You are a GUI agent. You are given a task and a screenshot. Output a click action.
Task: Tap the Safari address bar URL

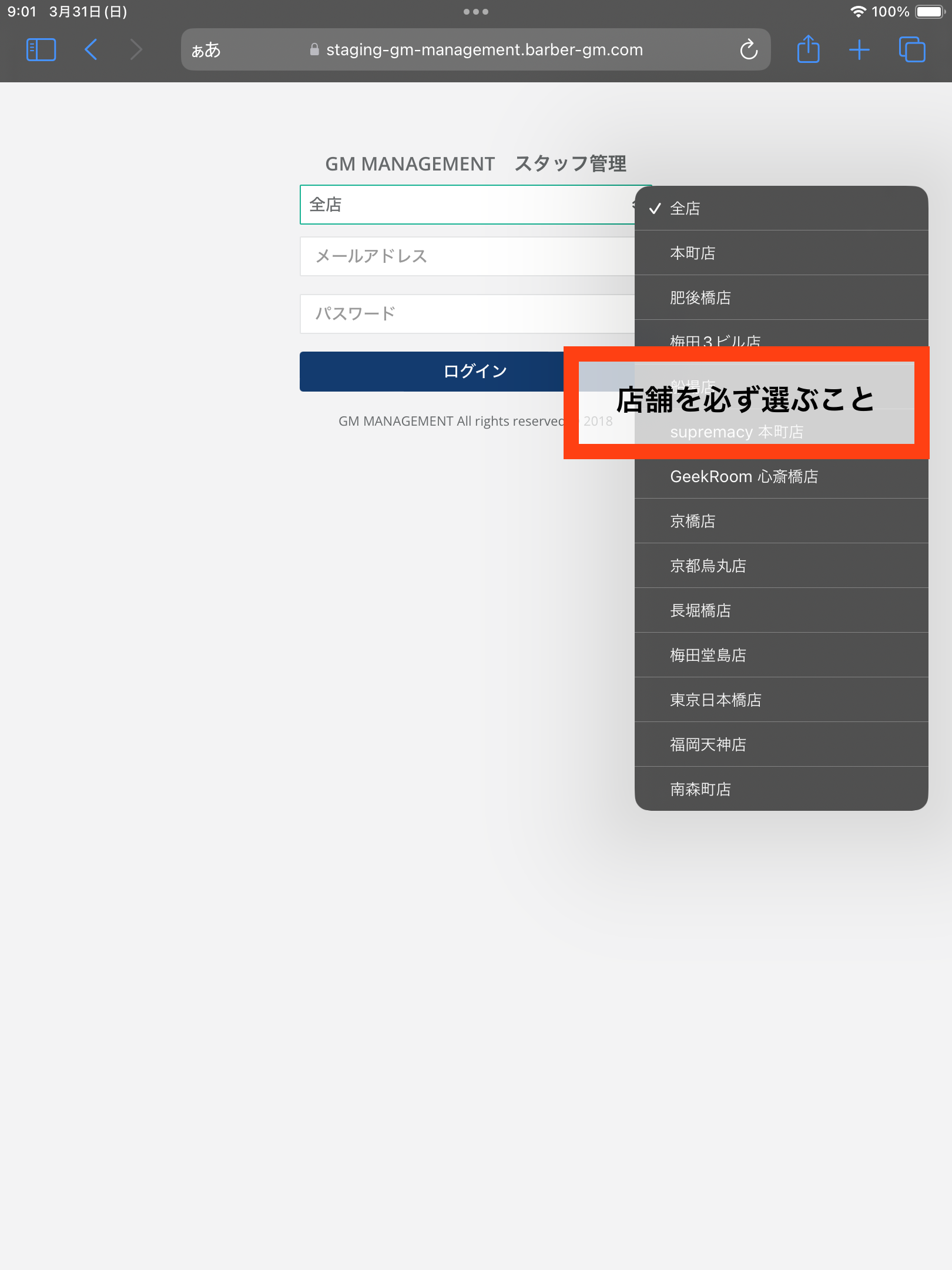(x=484, y=50)
